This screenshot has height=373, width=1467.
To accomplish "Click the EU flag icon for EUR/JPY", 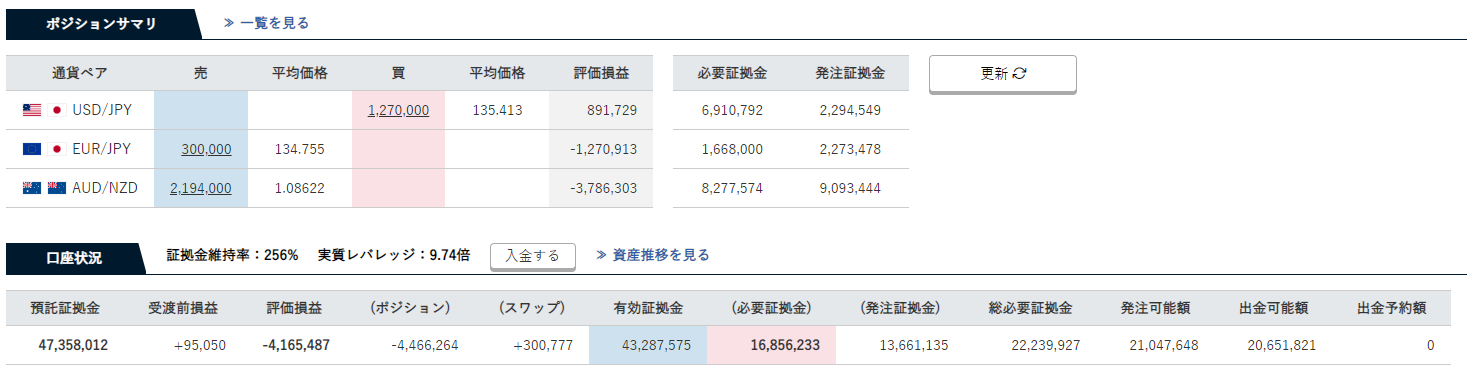I will point(32,149).
